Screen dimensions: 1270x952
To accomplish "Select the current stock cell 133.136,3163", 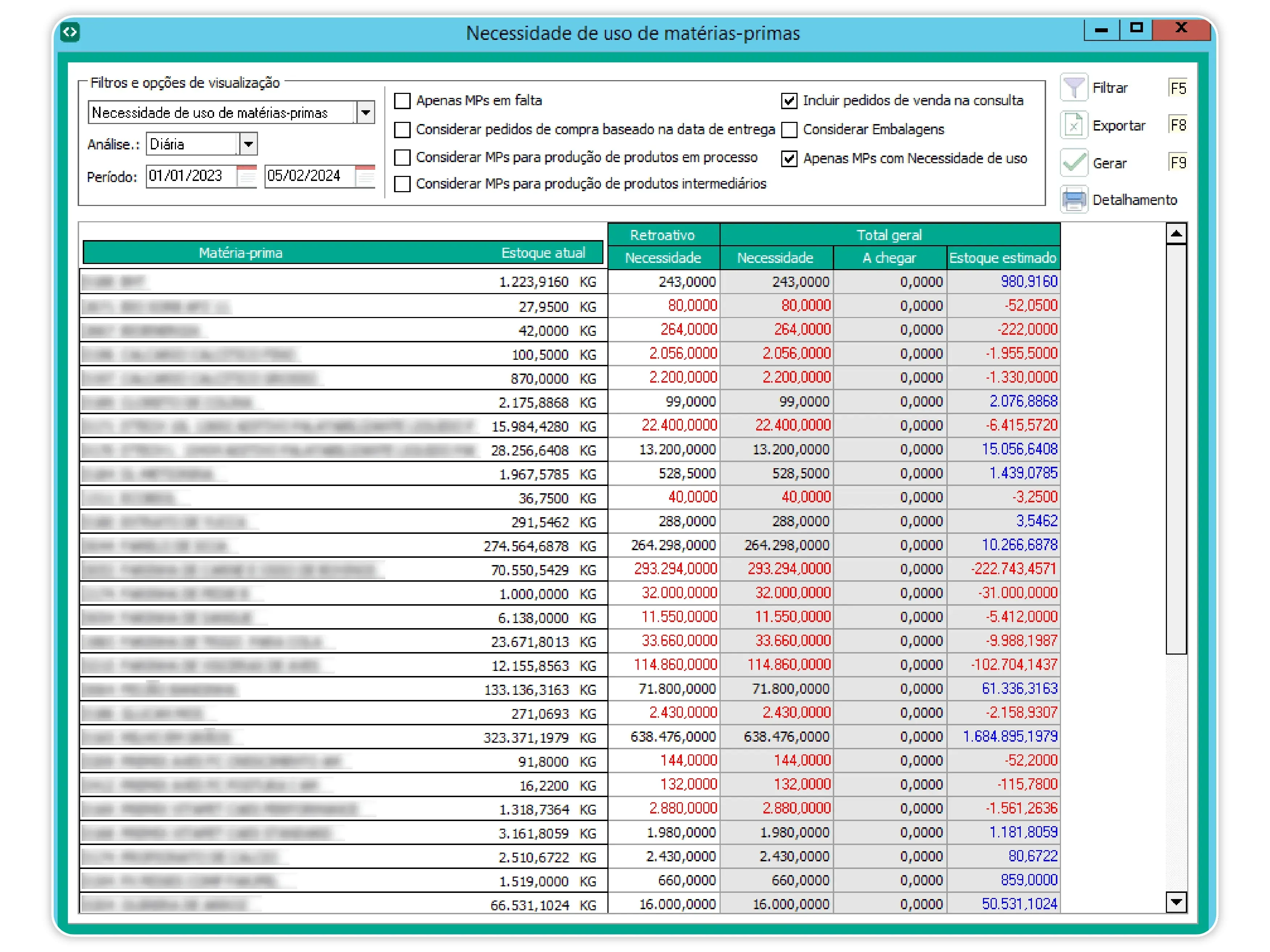I will pos(526,690).
